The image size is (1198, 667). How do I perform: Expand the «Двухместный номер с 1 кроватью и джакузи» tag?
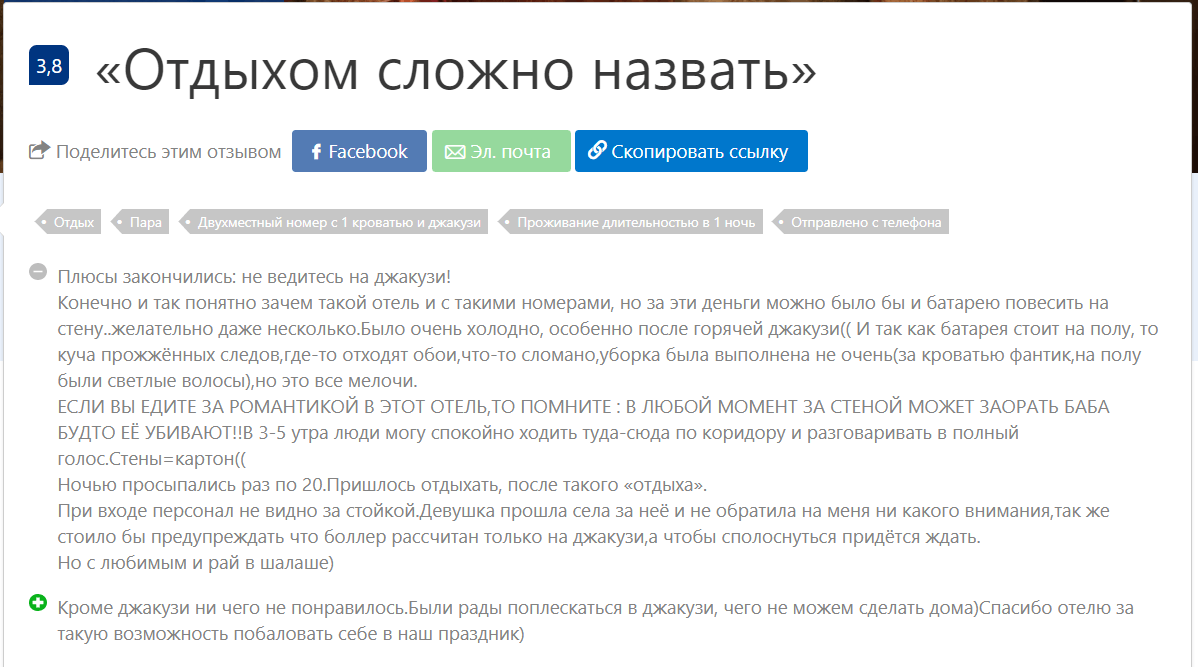point(335,221)
